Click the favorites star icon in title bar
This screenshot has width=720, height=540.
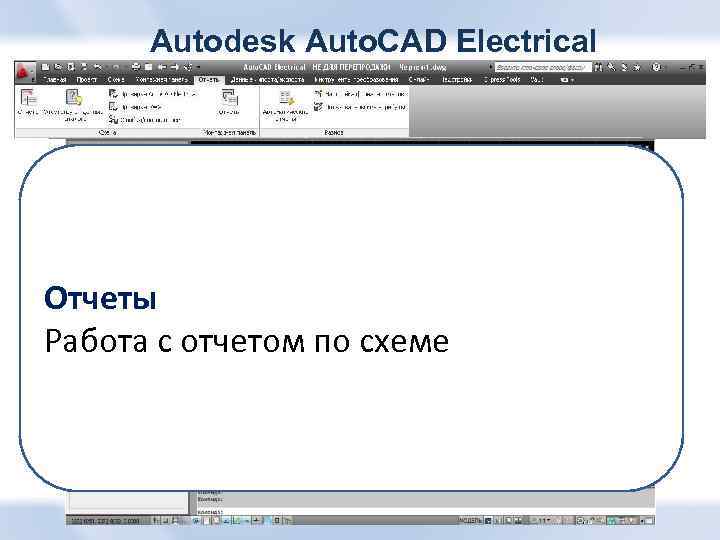(x=637, y=67)
